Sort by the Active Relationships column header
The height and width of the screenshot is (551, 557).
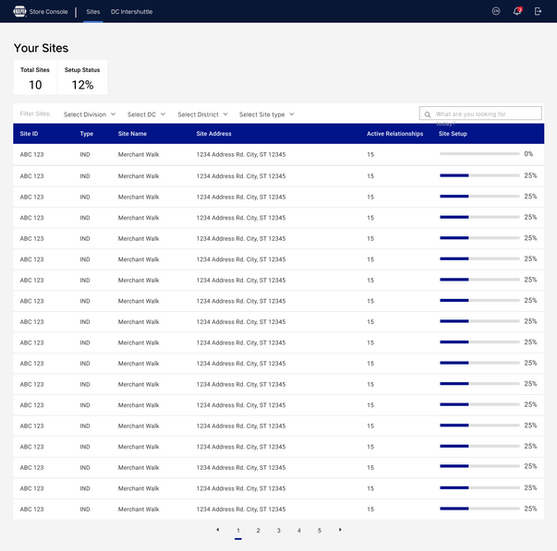[395, 134]
